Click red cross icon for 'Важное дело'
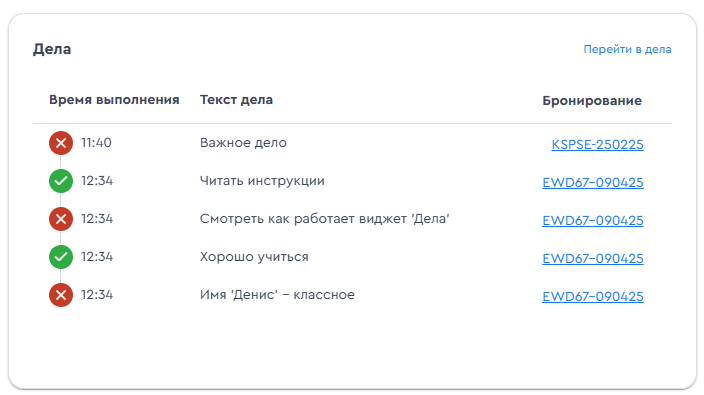704x395 pixels. pos(61,143)
